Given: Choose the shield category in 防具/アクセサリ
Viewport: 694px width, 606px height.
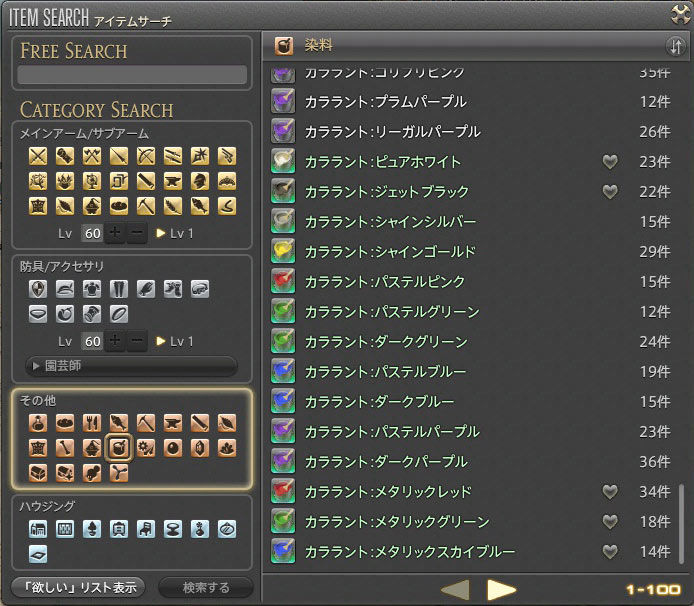Looking at the screenshot, I should click(x=38, y=289).
